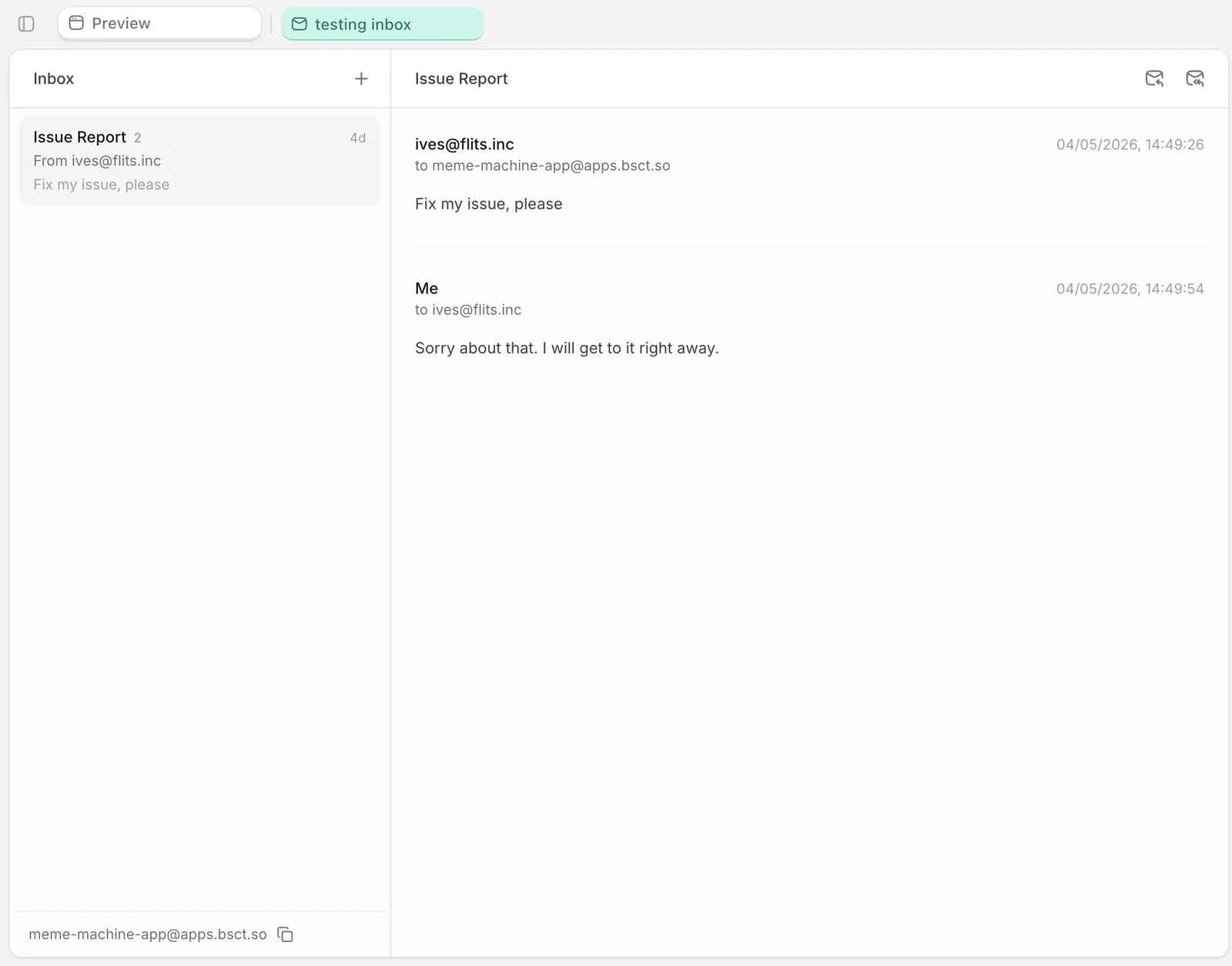Click the mail envelope icon on testing inbox tab
Screen dimensions: 1232x966
point(300,24)
